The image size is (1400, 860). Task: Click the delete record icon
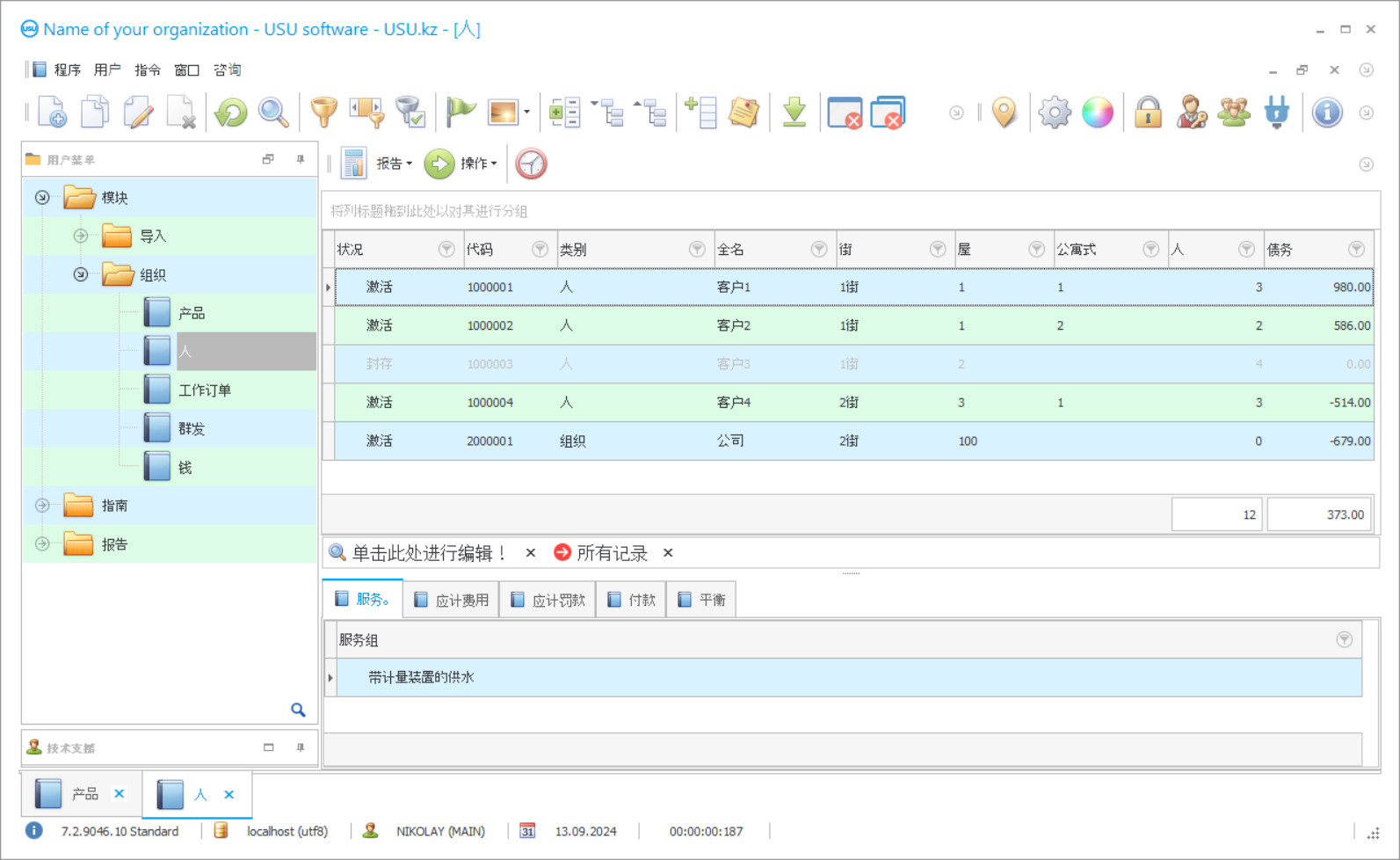181,113
